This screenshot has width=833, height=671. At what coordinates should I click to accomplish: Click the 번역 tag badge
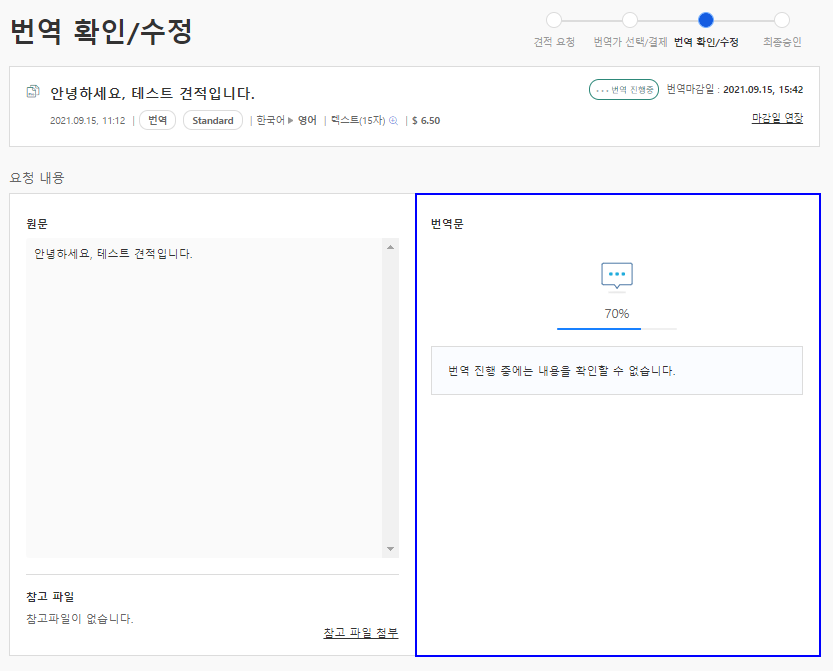pos(157,120)
